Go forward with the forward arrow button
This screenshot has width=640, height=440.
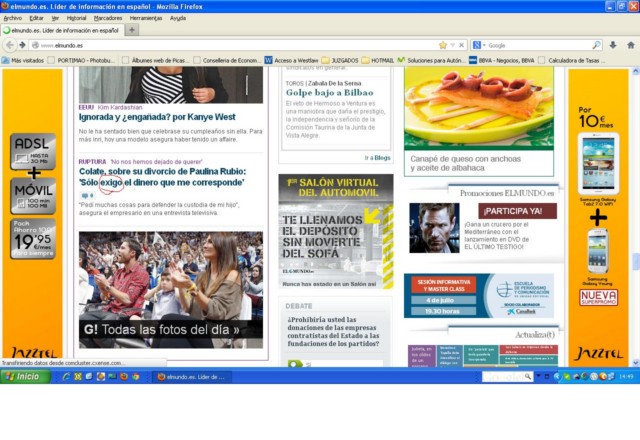click(x=22, y=45)
